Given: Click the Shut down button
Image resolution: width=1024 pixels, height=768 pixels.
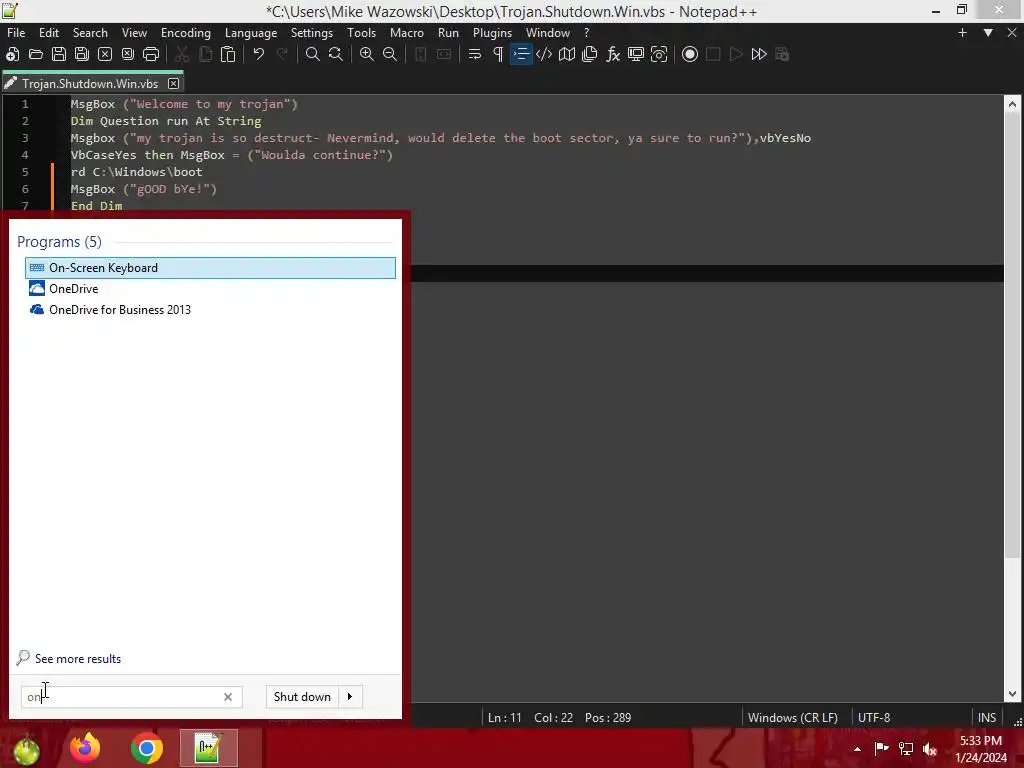Looking at the screenshot, I should 302,697.
